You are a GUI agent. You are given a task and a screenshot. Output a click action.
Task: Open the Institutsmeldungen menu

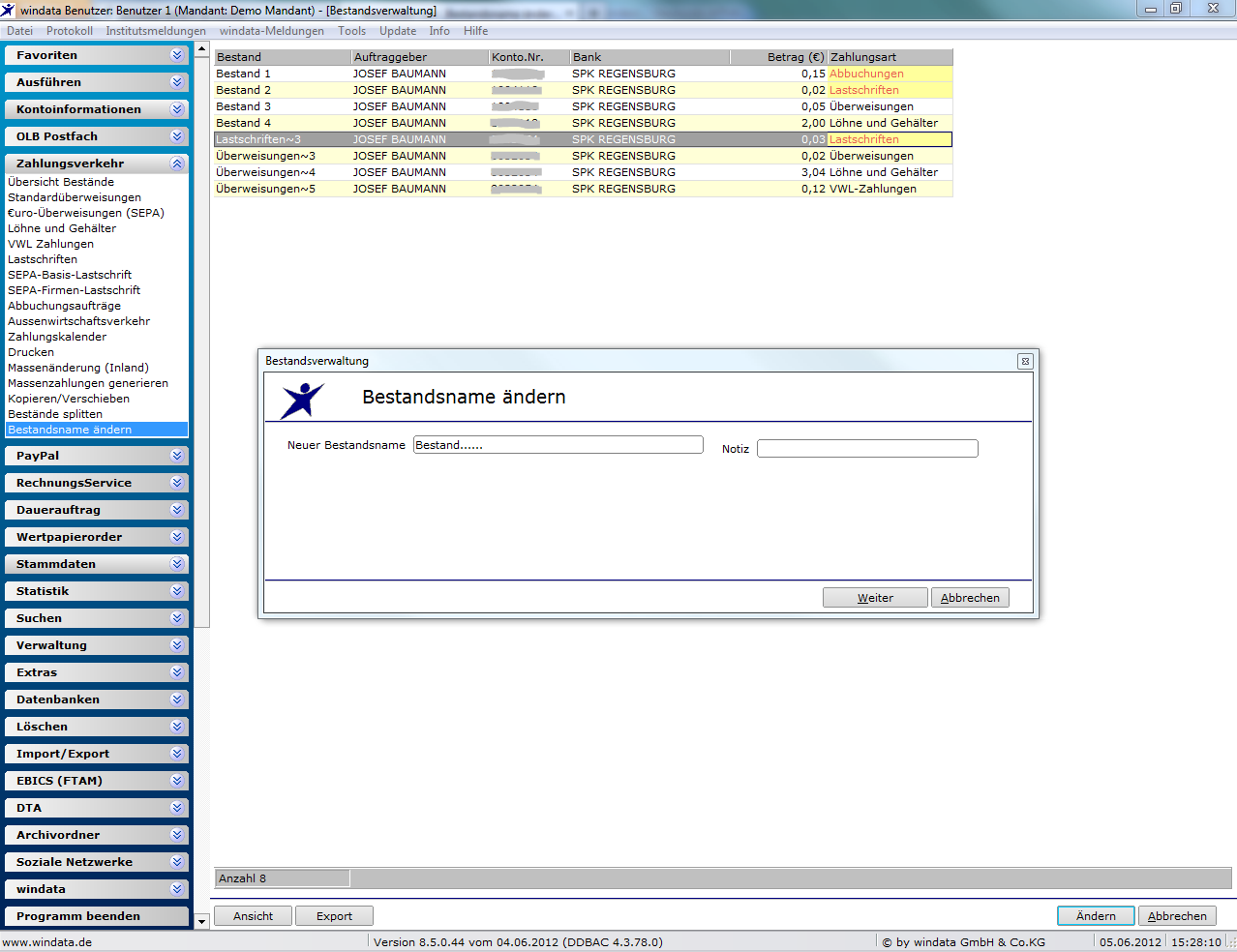(156, 31)
